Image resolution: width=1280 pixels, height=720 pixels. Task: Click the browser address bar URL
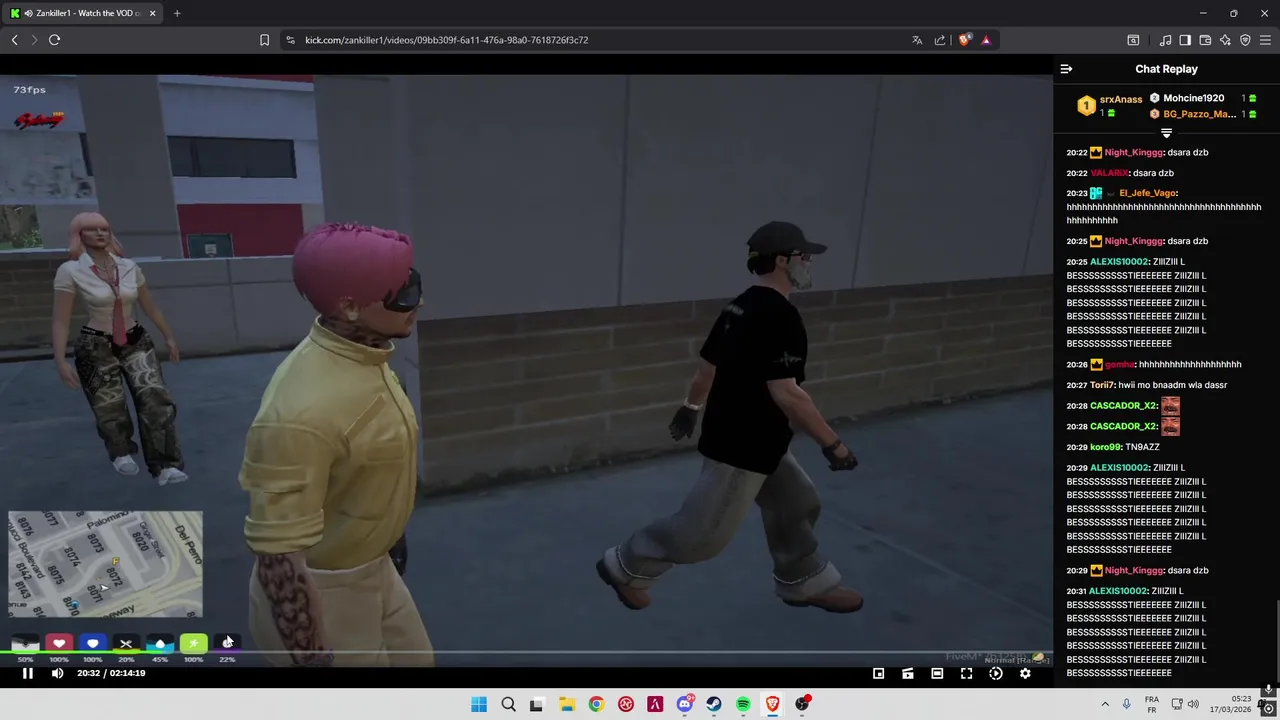point(446,40)
